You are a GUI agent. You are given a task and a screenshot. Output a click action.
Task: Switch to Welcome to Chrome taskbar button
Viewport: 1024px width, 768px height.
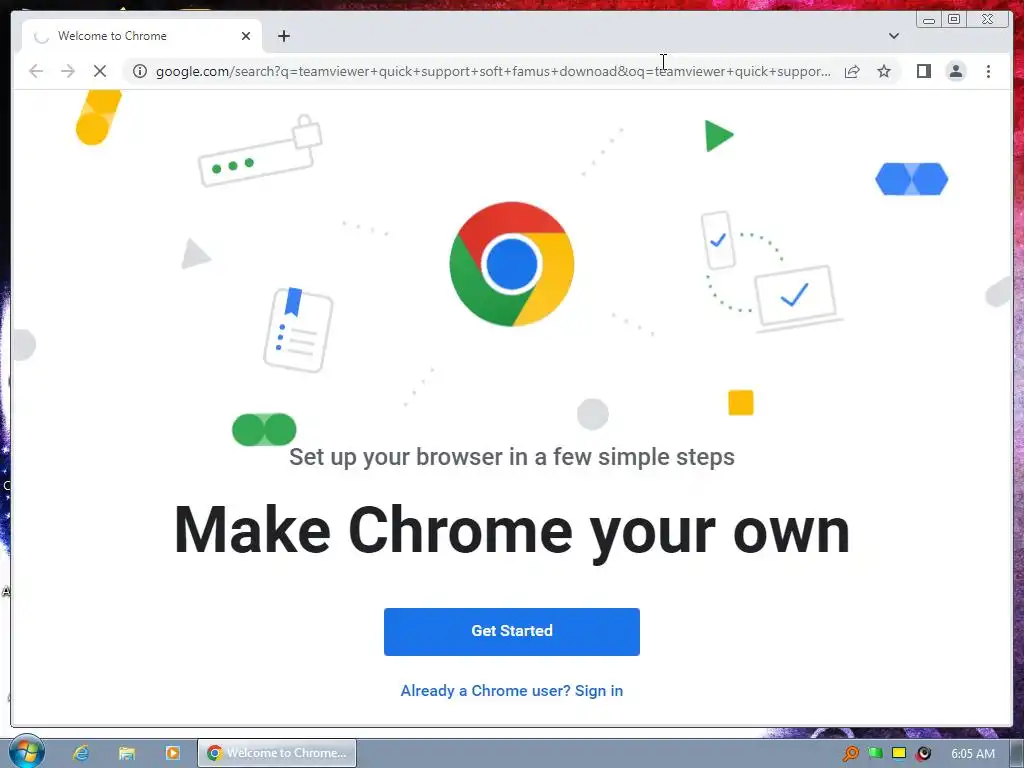point(277,753)
